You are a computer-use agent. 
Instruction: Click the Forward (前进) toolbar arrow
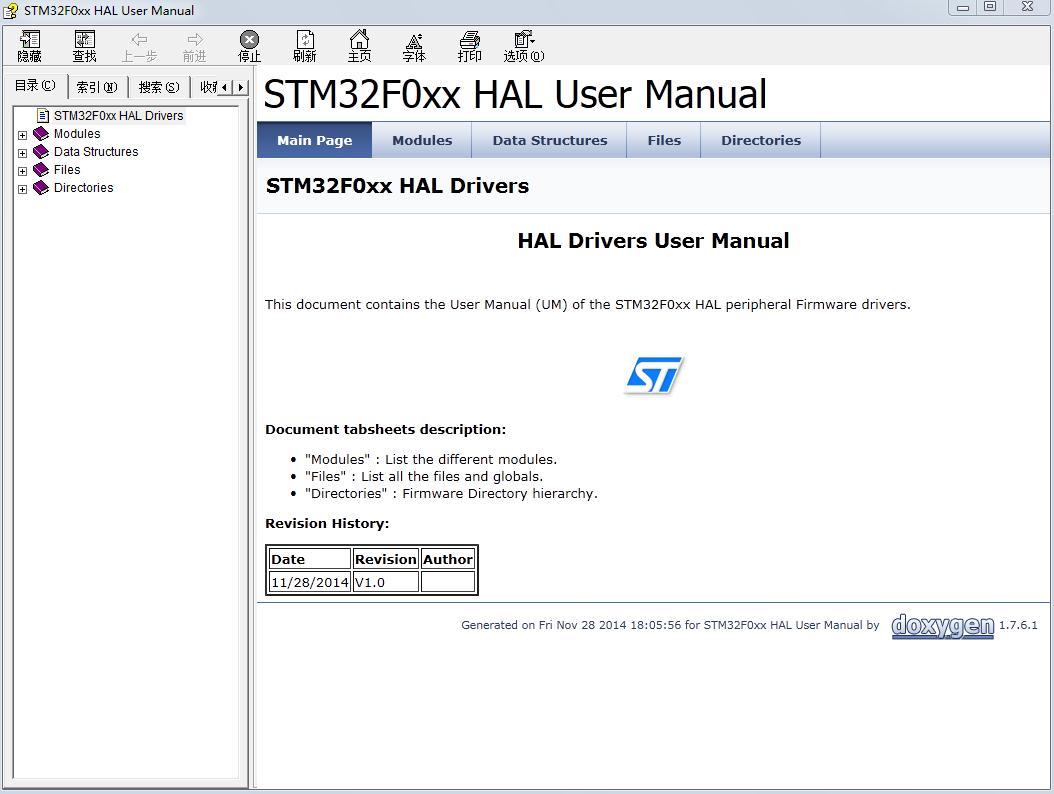tap(194, 46)
